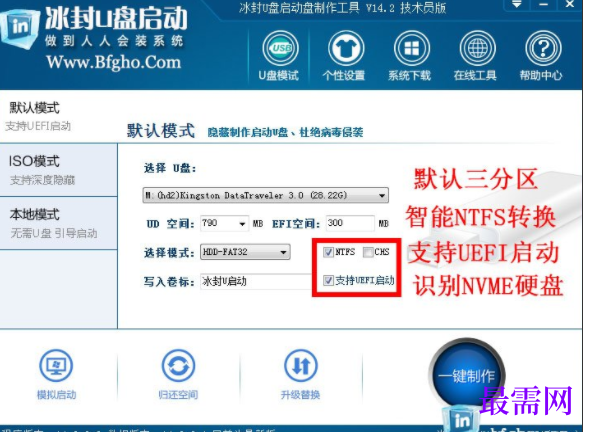Click the EFI空间 300 input field
The height and width of the screenshot is (432, 591).
(350, 223)
